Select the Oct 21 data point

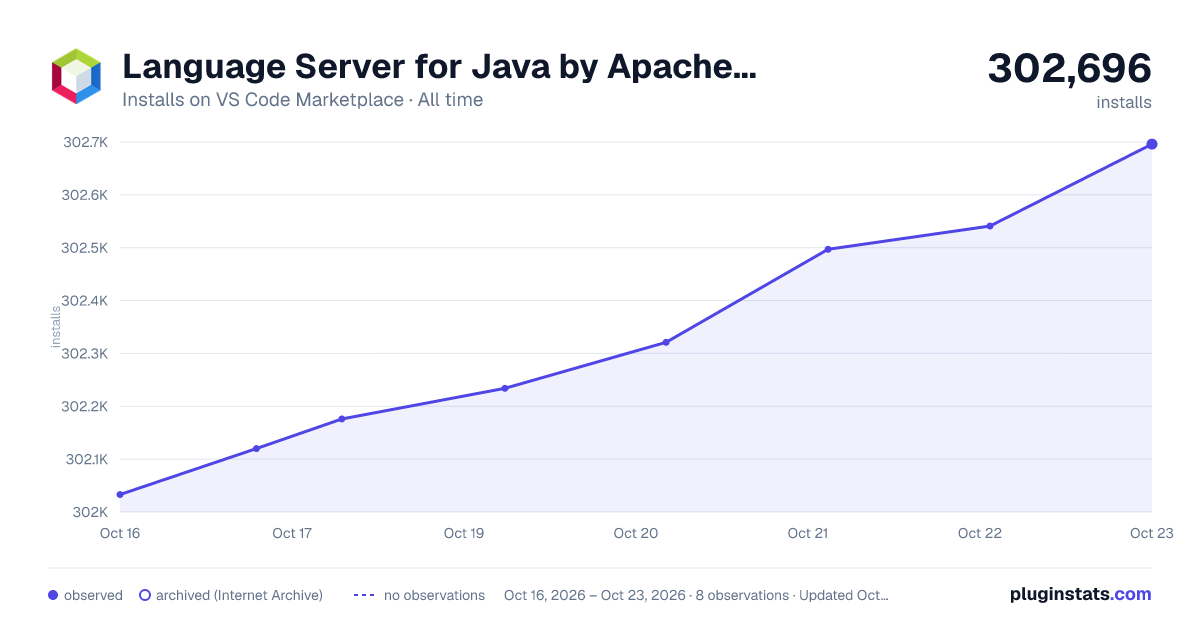tap(828, 249)
